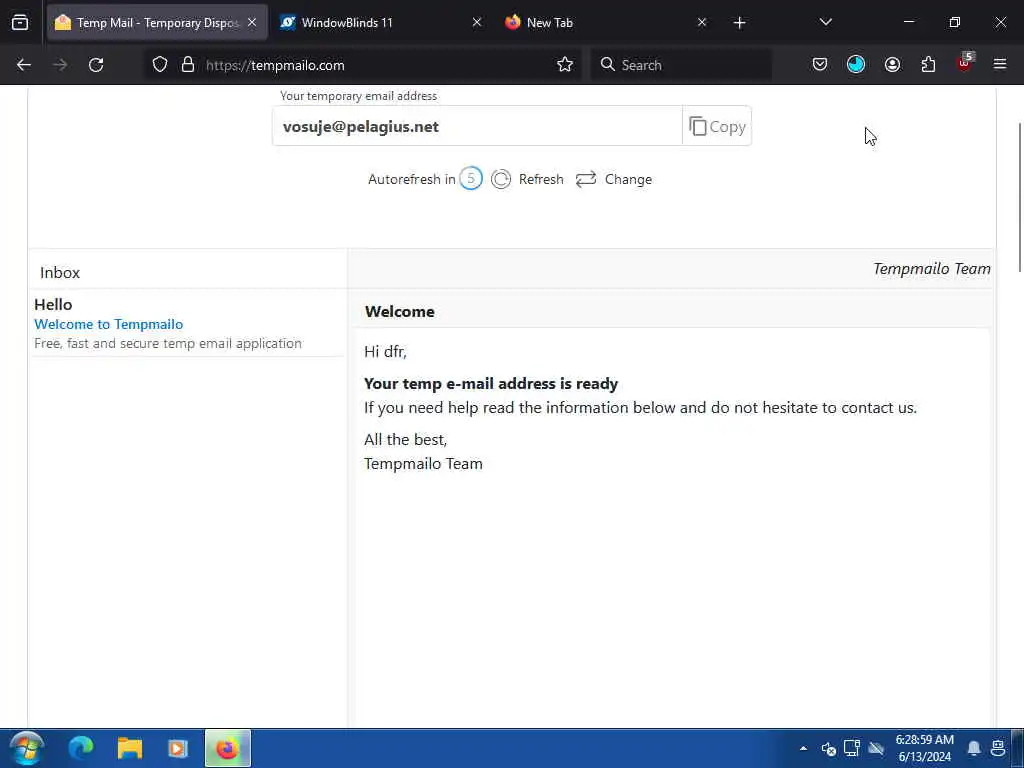
Task: Open the Firefox View tab overview icon
Action: pyautogui.click(x=20, y=23)
